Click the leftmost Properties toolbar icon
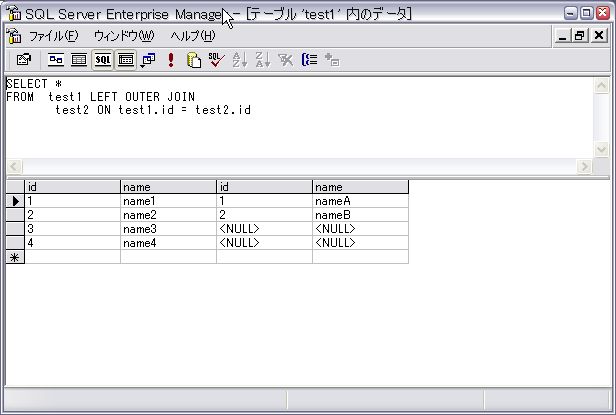 pos(24,60)
